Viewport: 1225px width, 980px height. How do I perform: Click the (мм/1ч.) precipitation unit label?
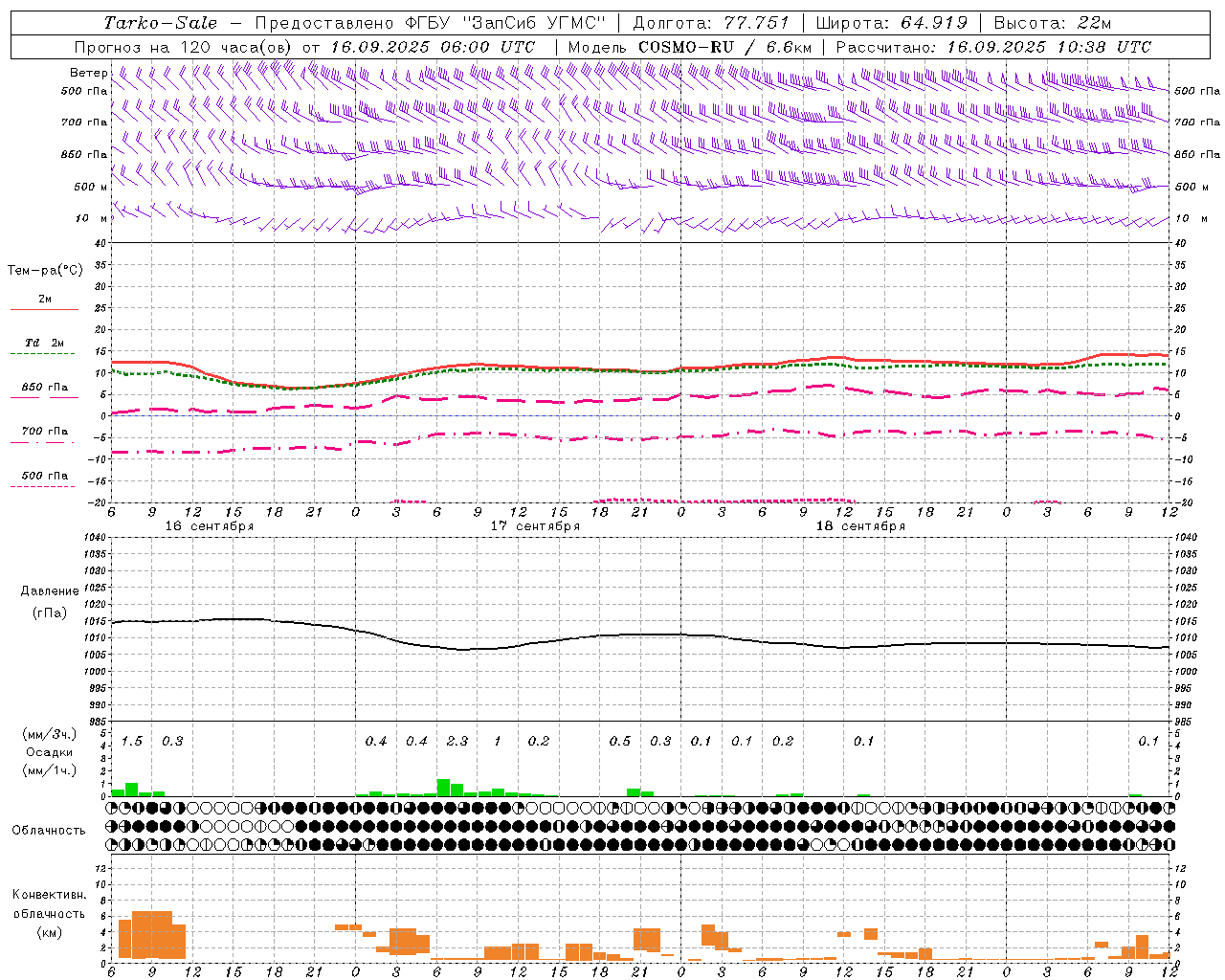click(50, 770)
